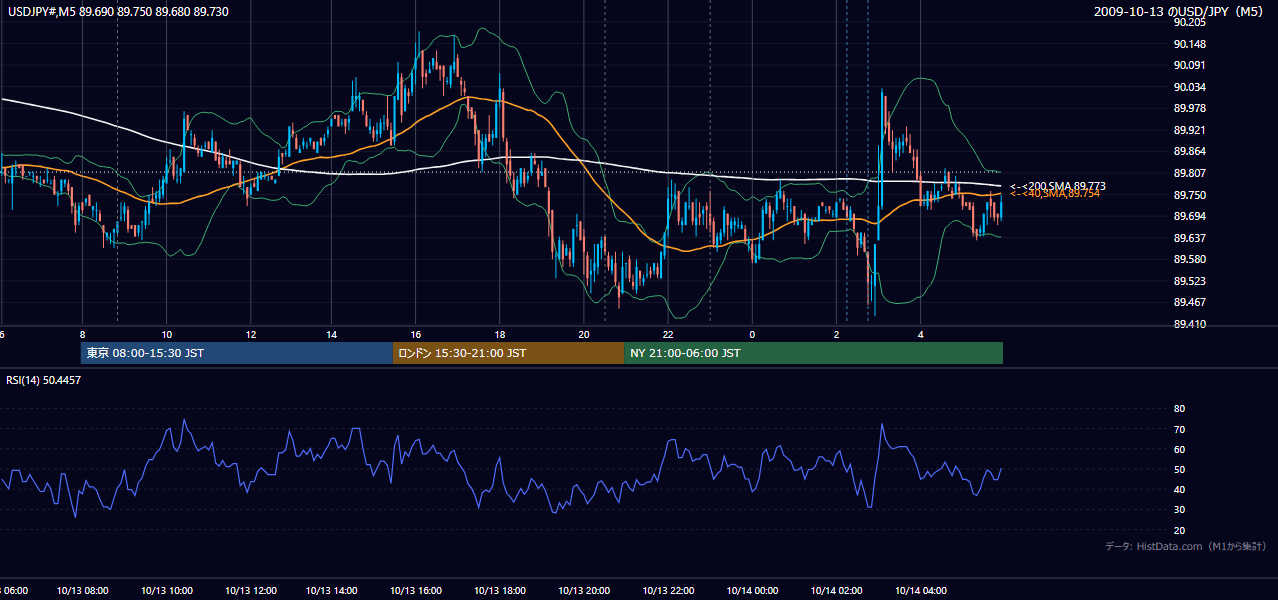Click price axis value 89.637

coord(1189,238)
